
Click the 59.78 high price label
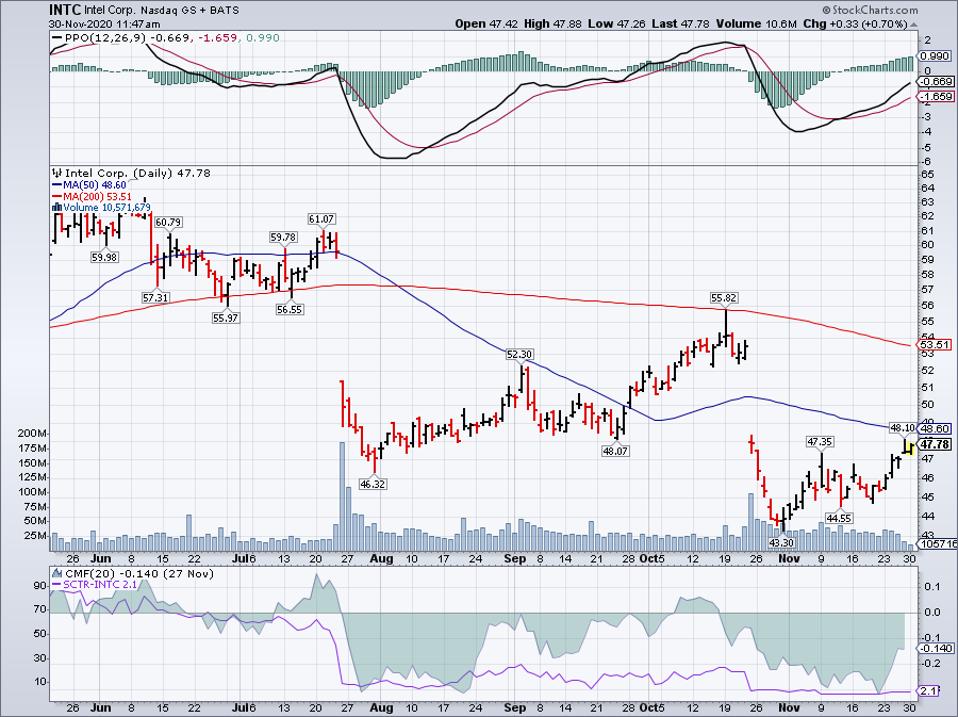coord(283,236)
